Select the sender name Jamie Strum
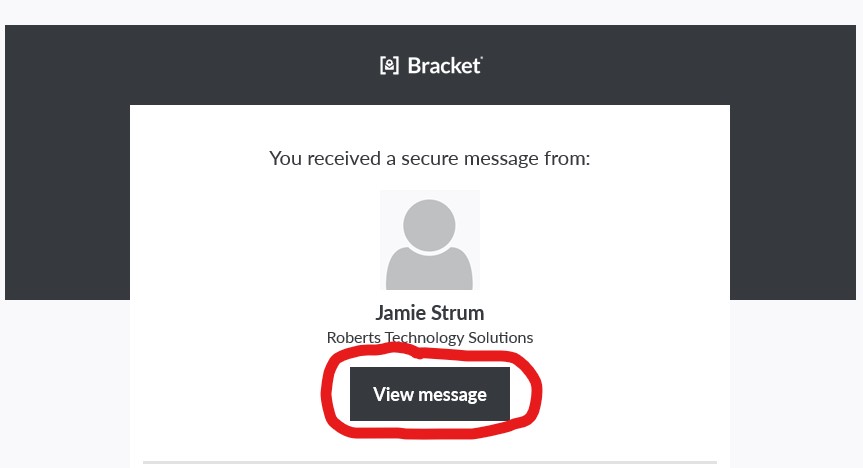 (430, 312)
